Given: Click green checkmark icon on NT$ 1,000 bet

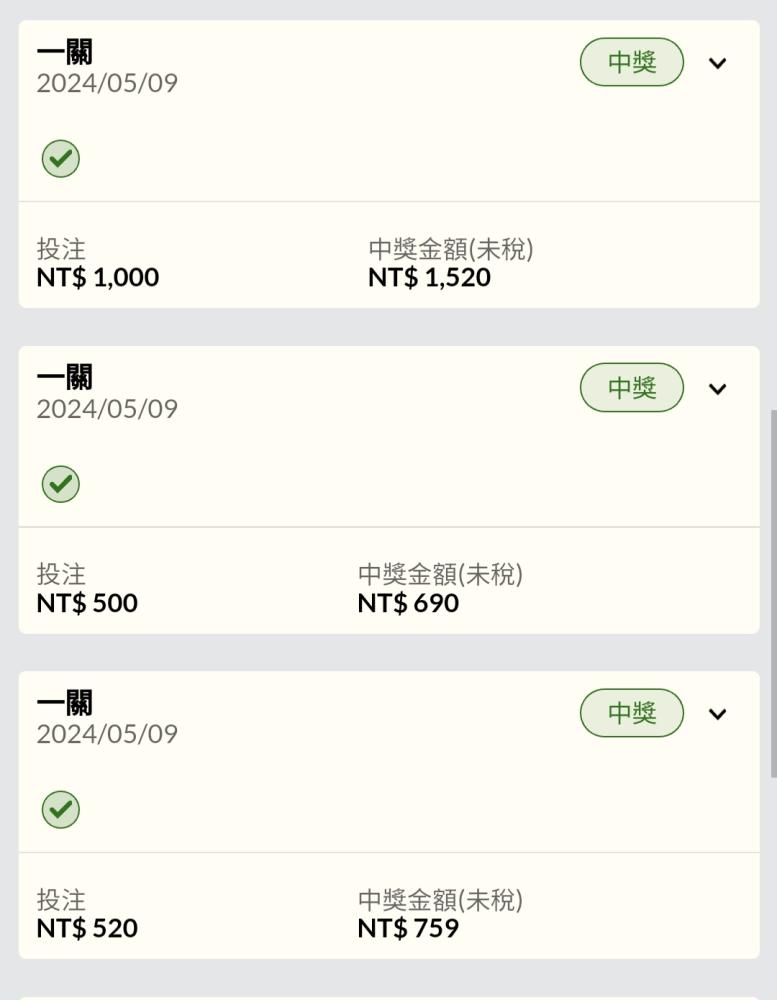Looking at the screenshot, I should [x=61, y=159].
